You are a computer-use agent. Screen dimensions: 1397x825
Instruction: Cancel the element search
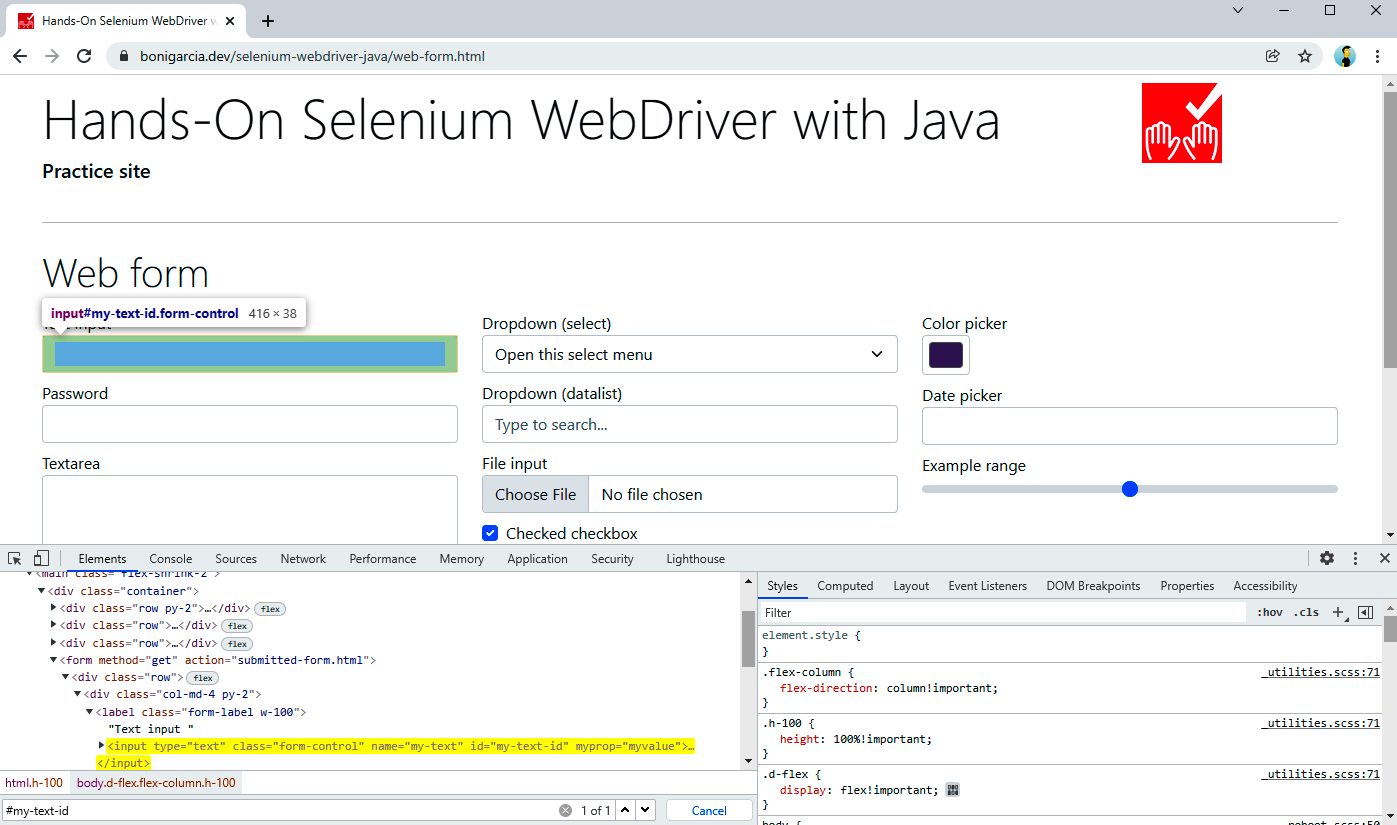pyautogui.click(x=709, y=810)
